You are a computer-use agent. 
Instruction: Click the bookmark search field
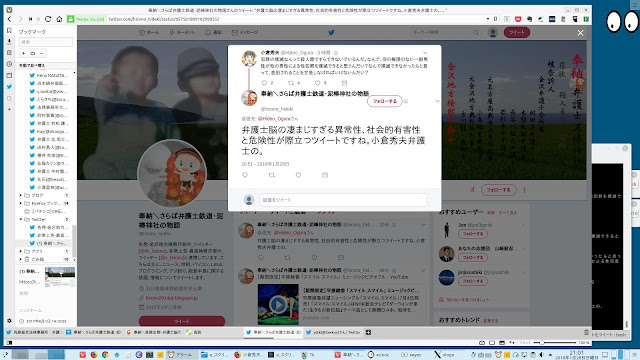(46, 42)
